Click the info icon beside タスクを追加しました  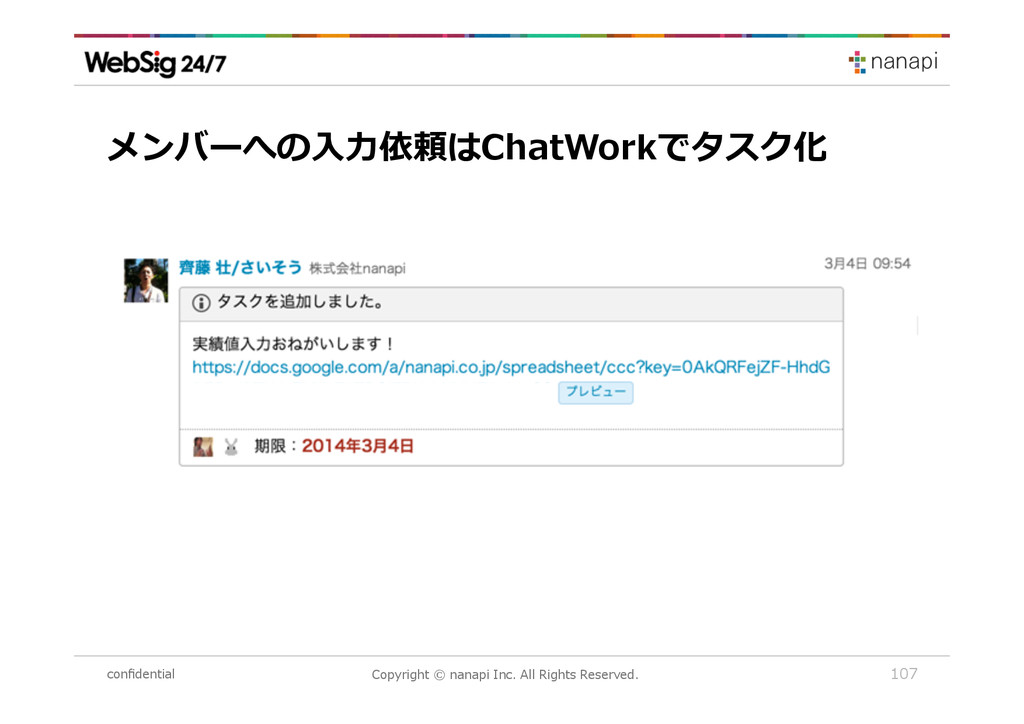(x=201, y=303)
